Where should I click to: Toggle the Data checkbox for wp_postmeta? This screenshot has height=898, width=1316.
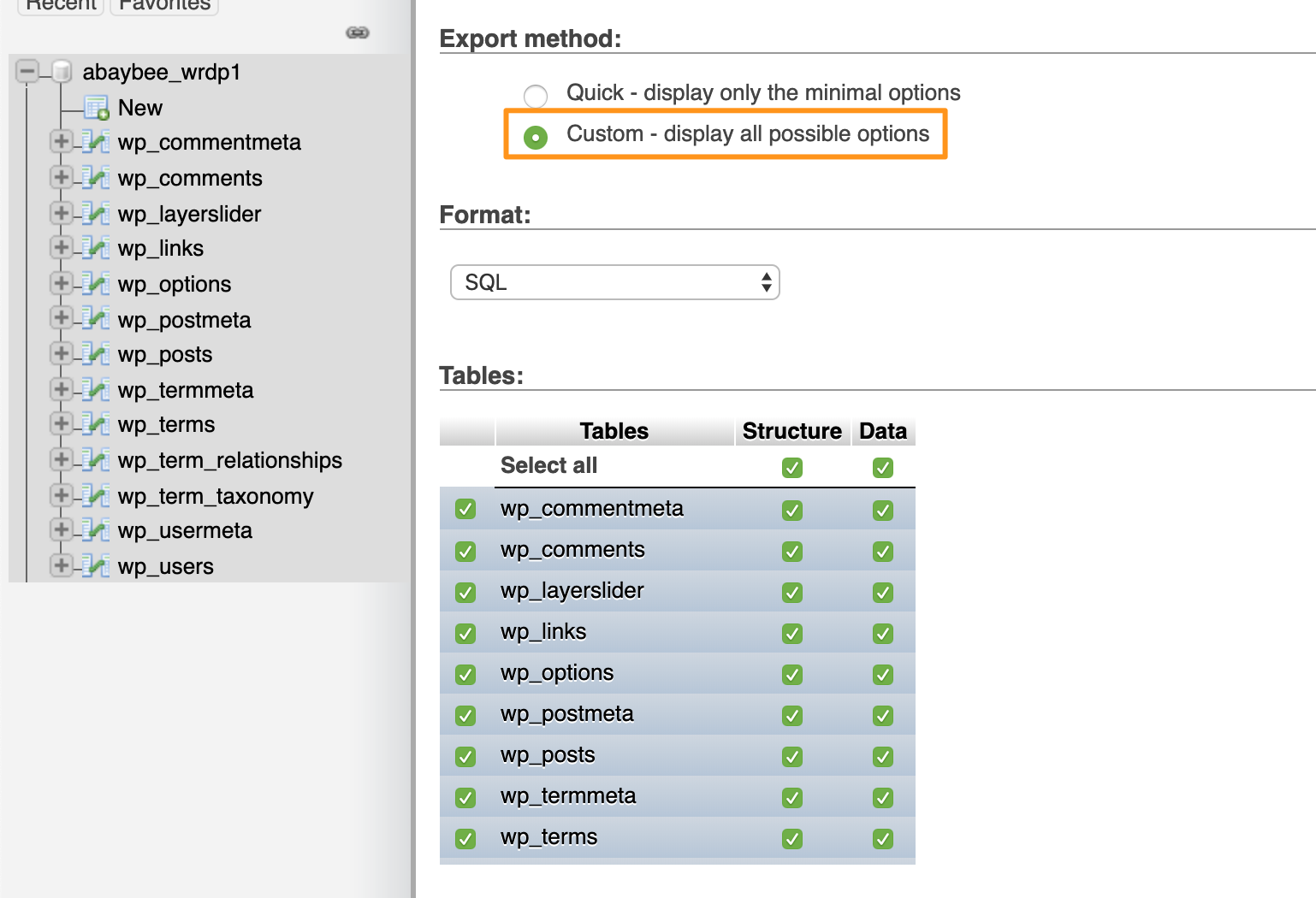(883, 716)
